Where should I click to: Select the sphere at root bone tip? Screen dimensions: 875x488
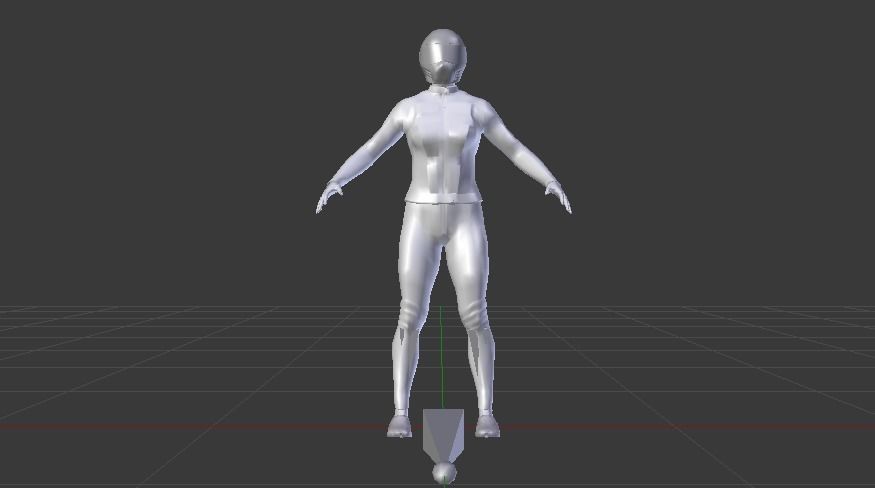click(444, 473)
